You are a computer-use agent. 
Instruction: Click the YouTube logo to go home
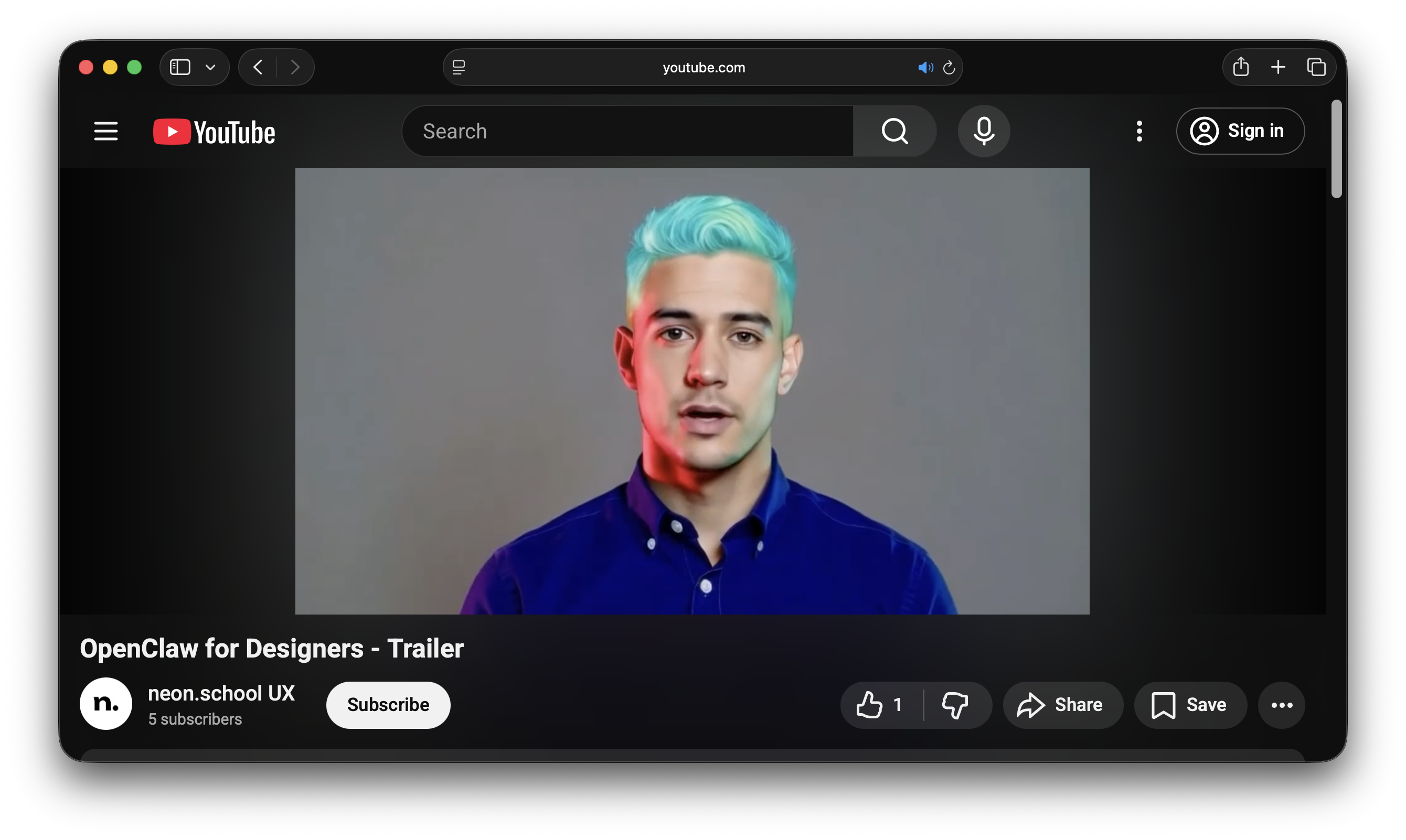click(x=214, y=132)
